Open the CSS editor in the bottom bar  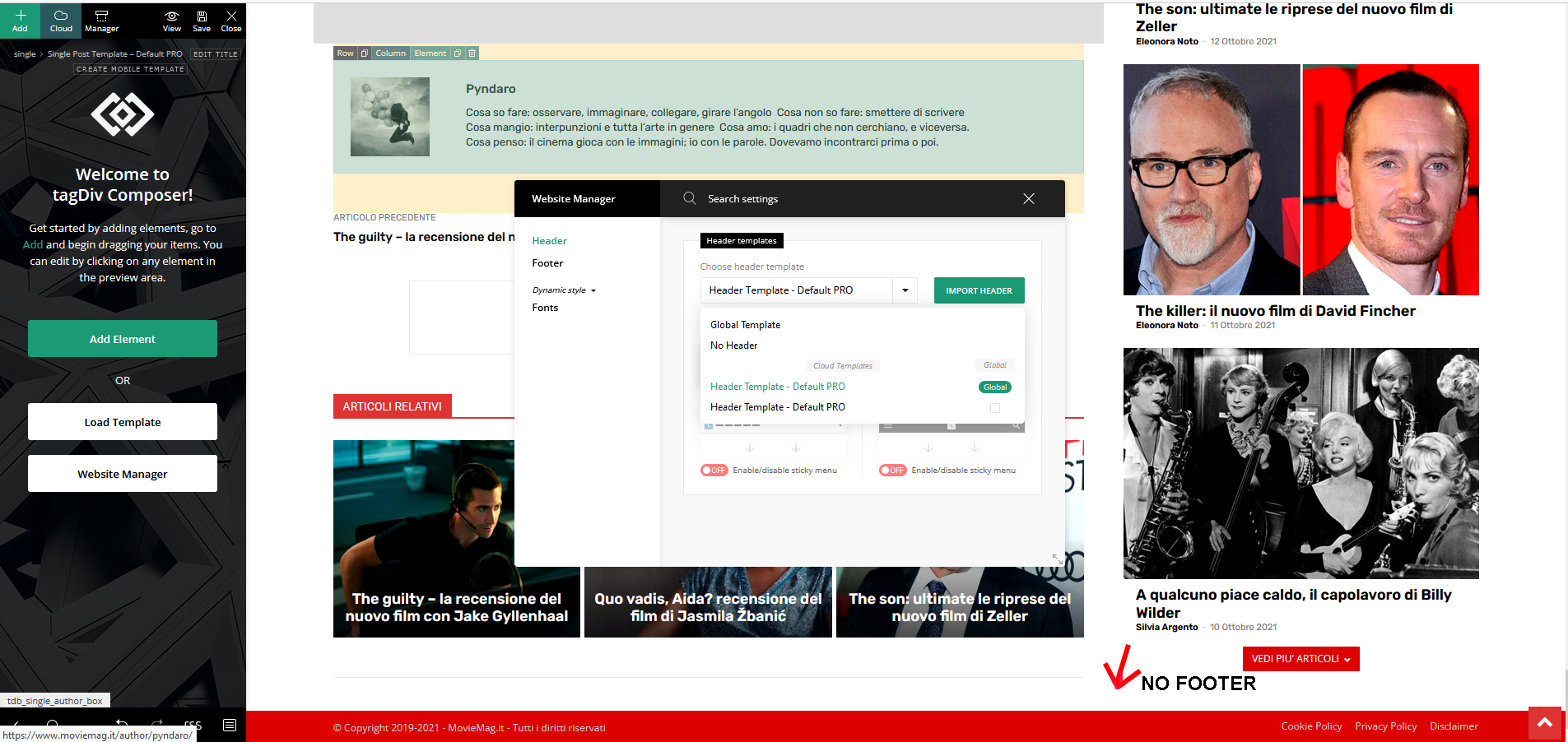193,725
